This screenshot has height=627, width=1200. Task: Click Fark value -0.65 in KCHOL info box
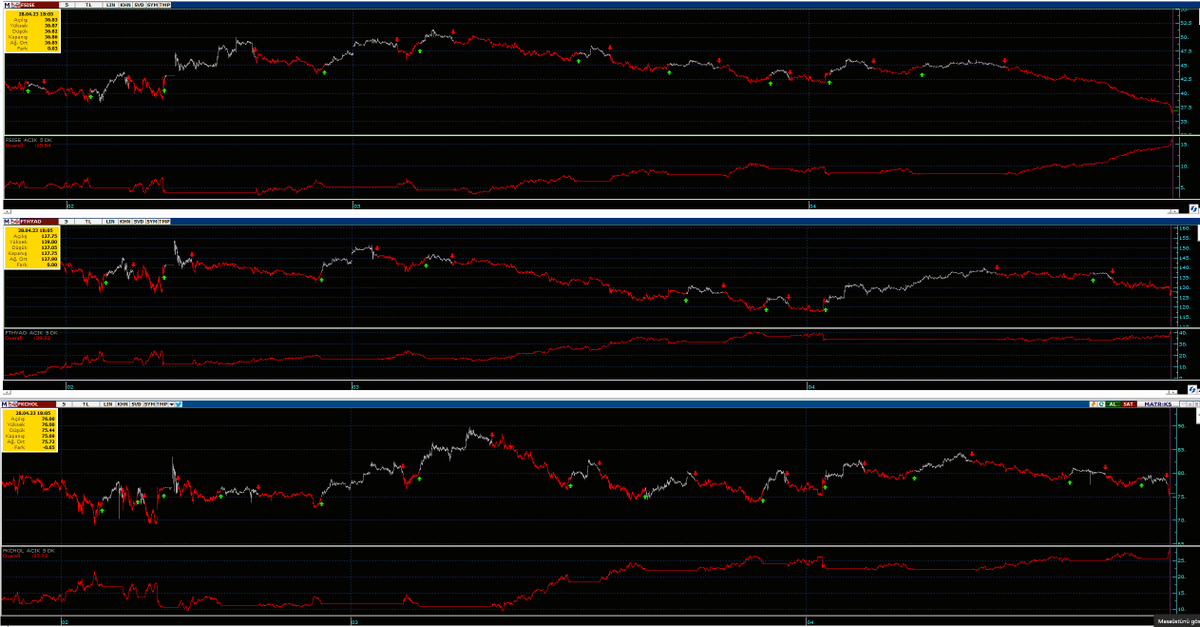point(48,447)
